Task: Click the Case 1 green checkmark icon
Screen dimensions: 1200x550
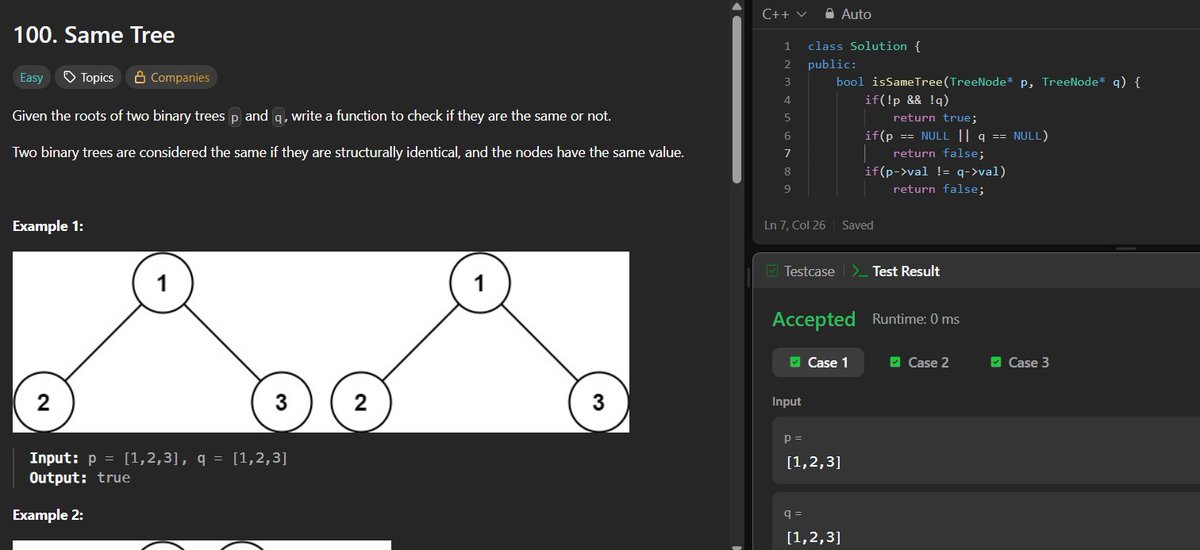Action: tap(795, 362)
